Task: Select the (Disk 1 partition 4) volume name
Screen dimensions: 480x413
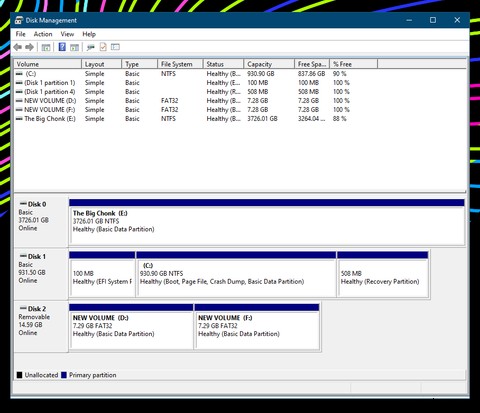Action: pos(50,92)
